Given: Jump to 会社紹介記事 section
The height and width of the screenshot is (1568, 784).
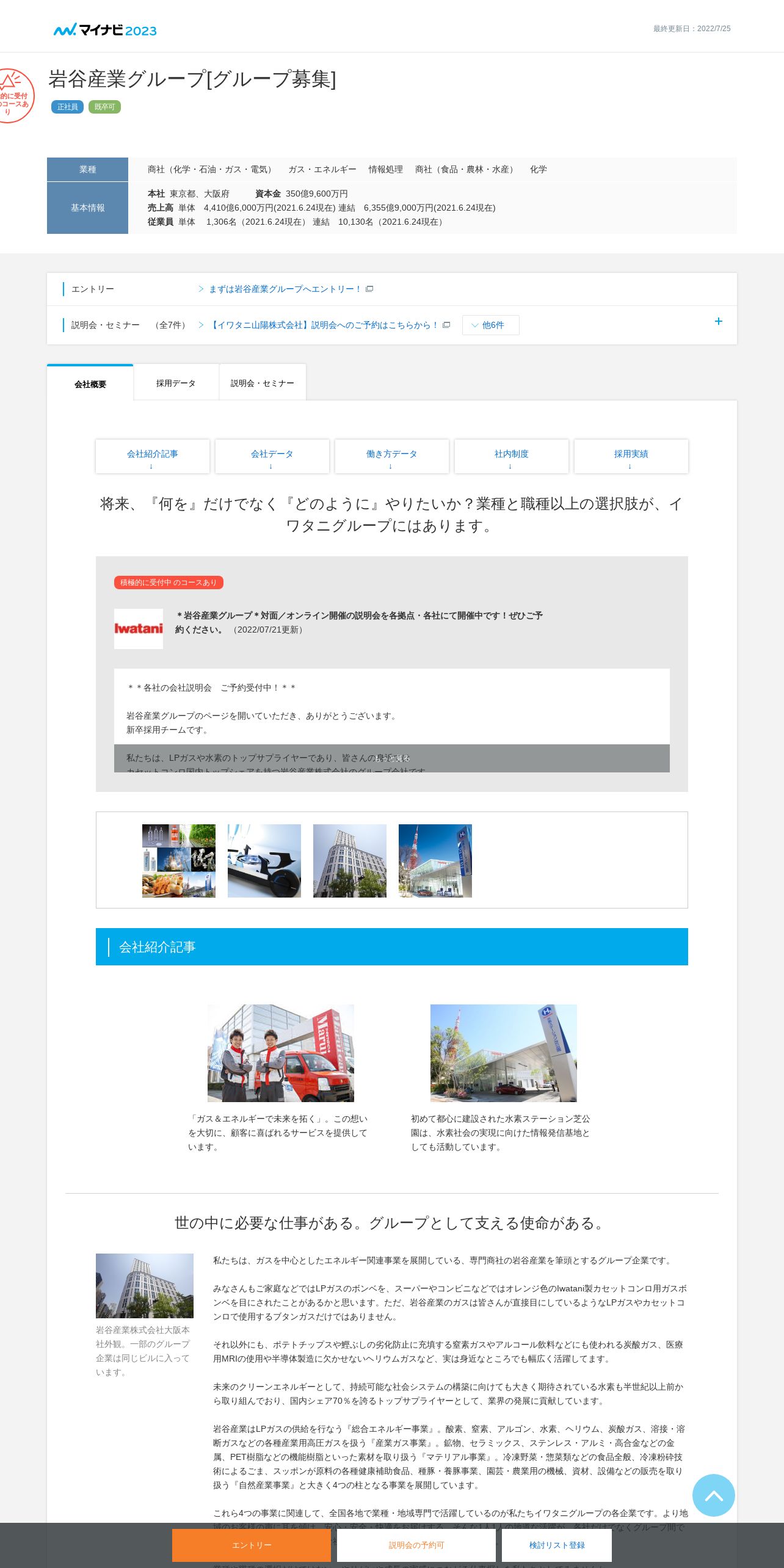Looking at the screenshot, I should click(153, 456).
